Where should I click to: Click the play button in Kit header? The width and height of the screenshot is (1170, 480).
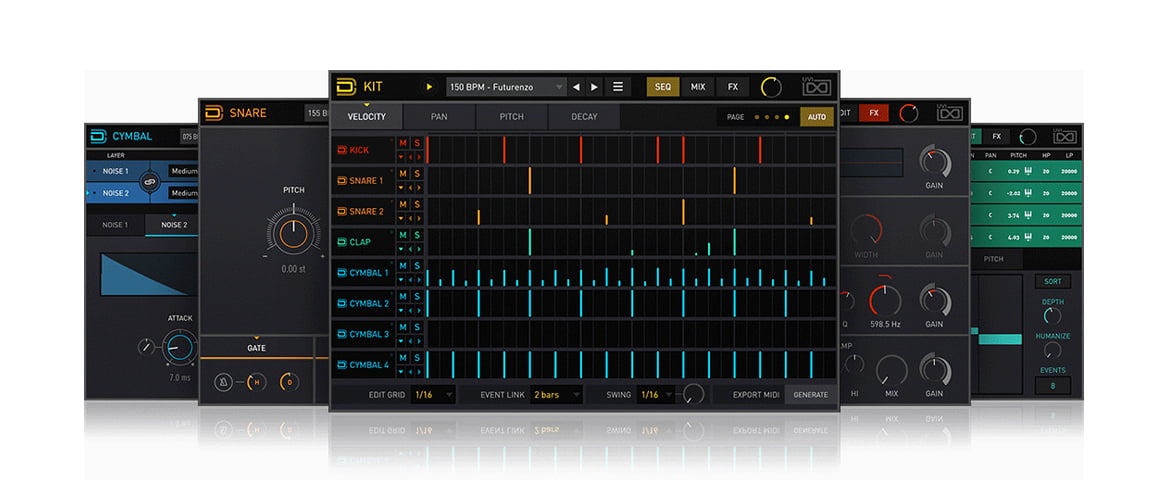[429, 87]
